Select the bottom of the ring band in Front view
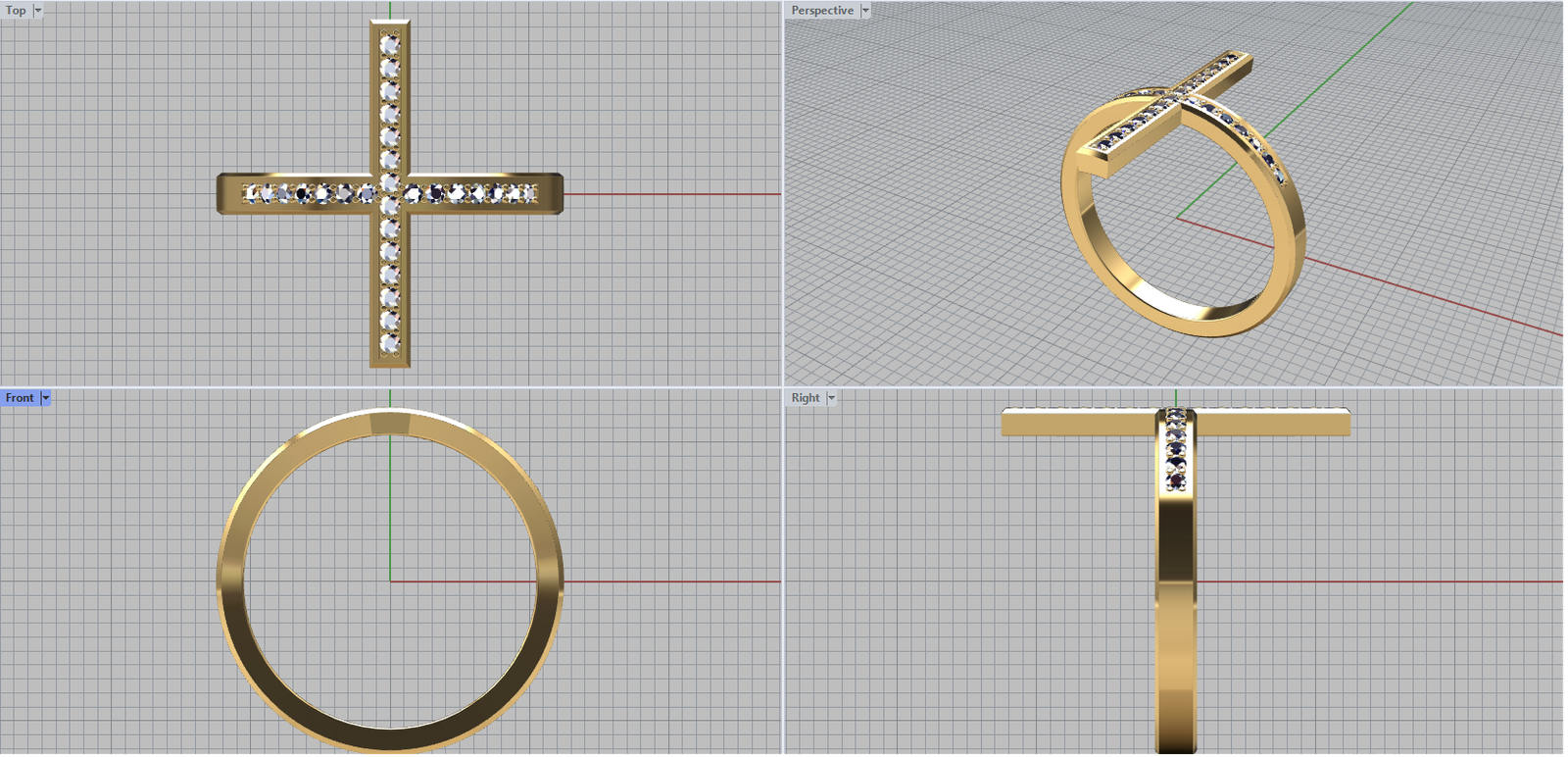 (390, 738)
